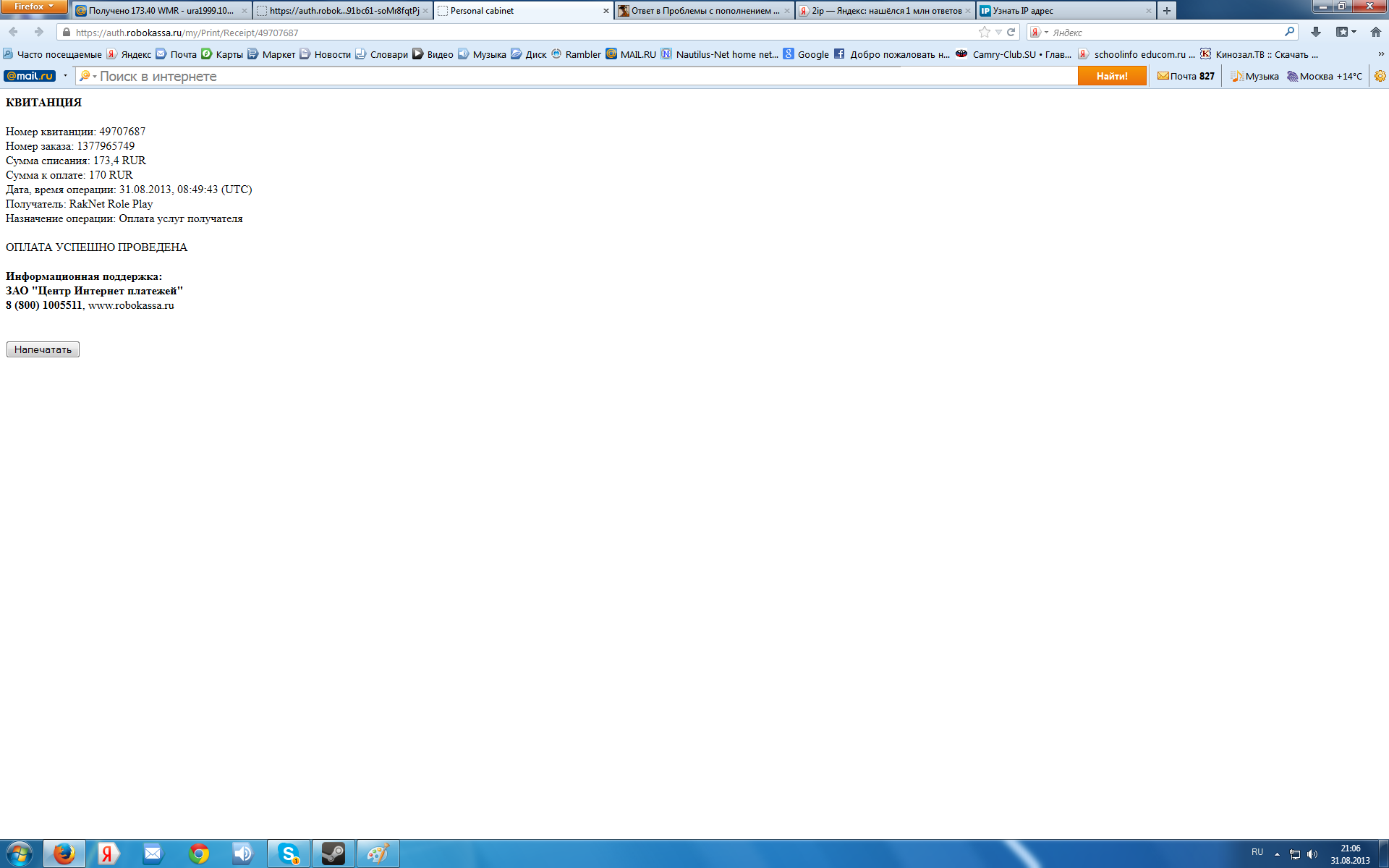This screenshot has width=1389, height=868.
Task: Open Steam from the taskbar
Action: click(334, 854)
